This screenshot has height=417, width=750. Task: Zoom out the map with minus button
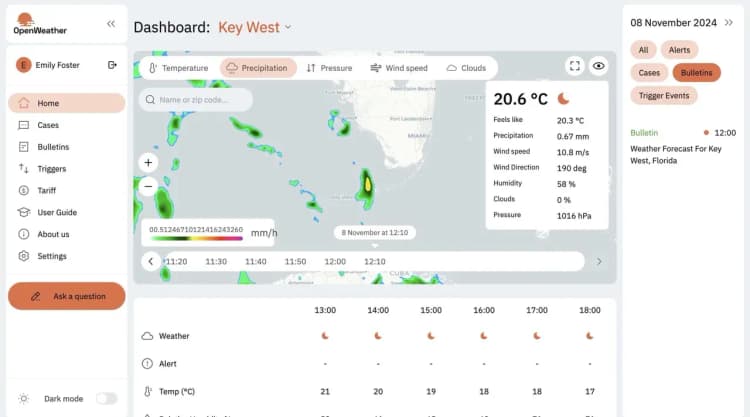tap(148, 185)
